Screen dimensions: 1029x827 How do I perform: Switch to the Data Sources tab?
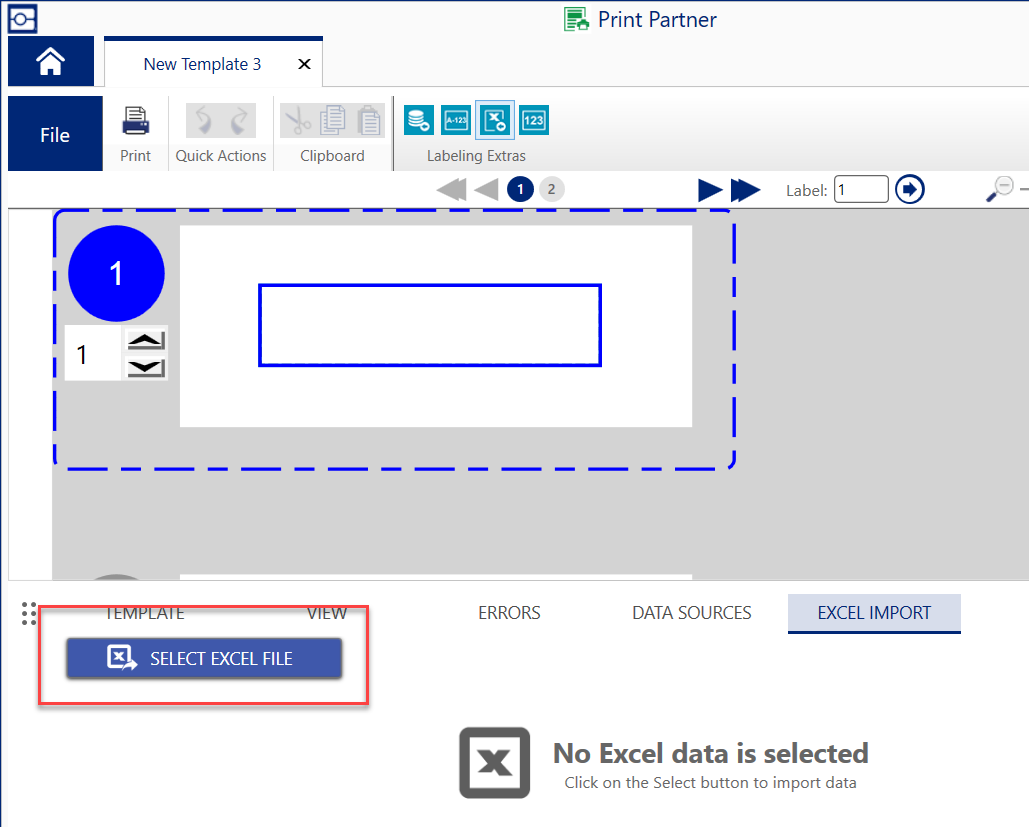[x=691, y=613]
